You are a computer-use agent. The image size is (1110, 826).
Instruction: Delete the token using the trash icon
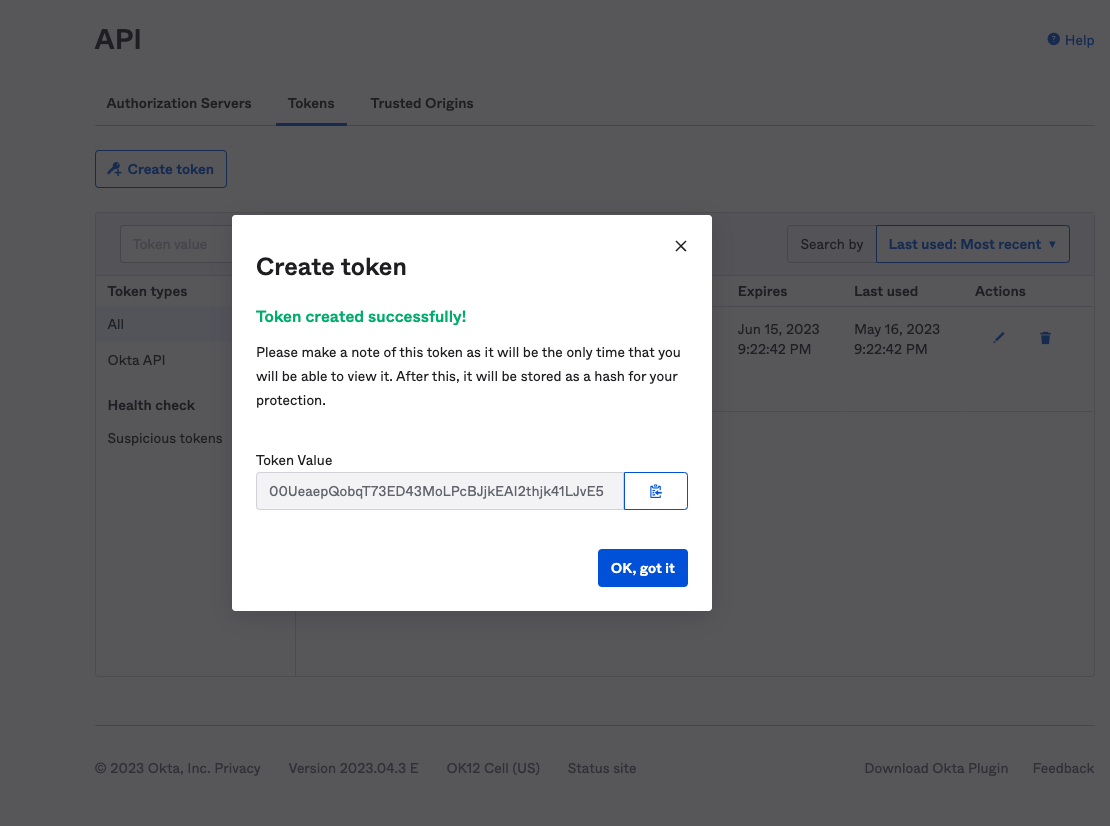[1044, 337]
